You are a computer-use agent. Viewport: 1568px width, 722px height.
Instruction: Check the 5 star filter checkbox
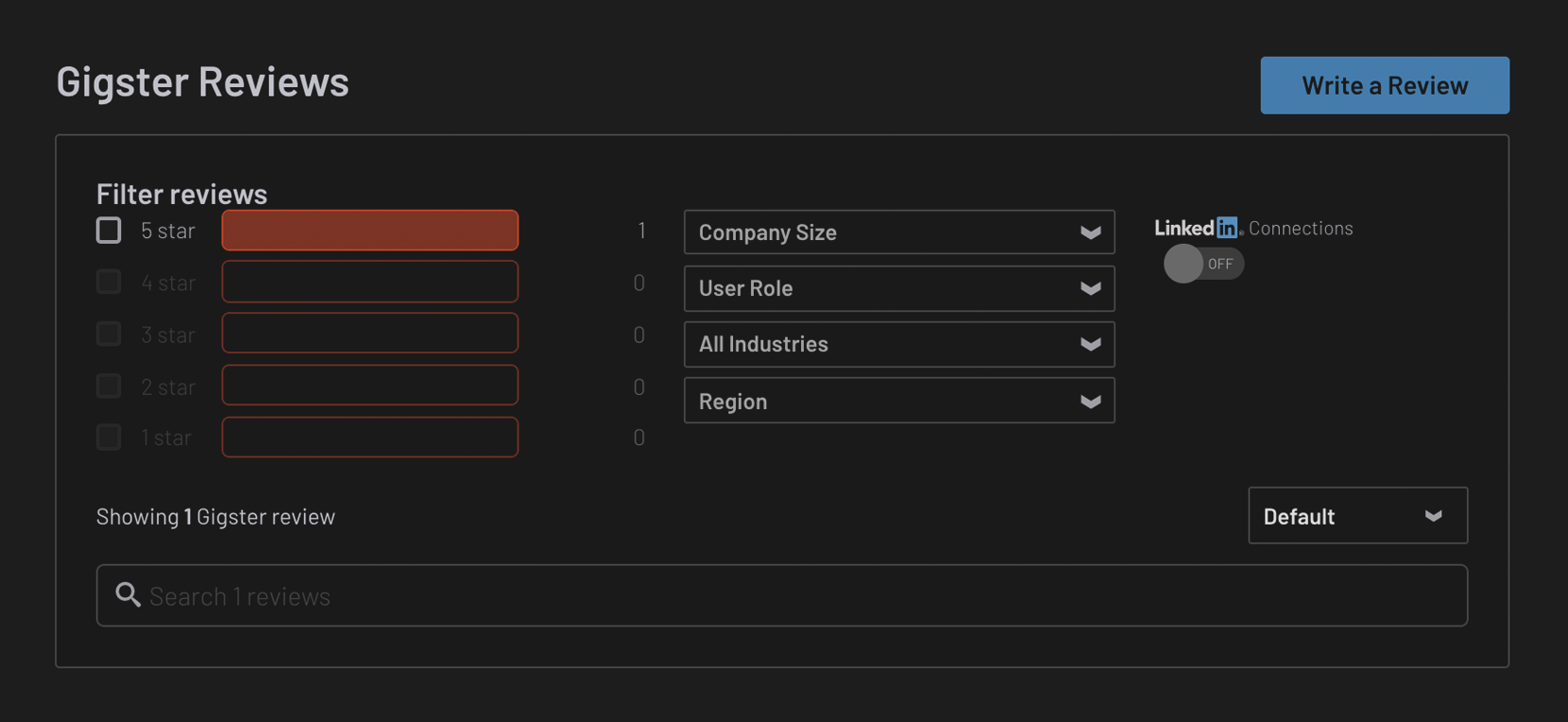tap(109, 231)
